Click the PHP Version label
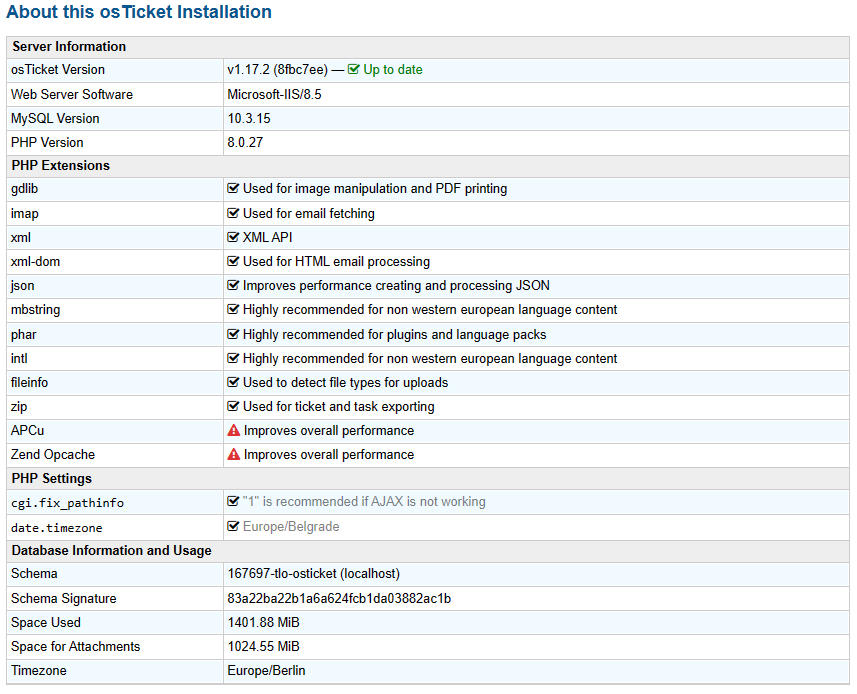The width and height of the screenshot is (857, 694). [x=47, y=143]
